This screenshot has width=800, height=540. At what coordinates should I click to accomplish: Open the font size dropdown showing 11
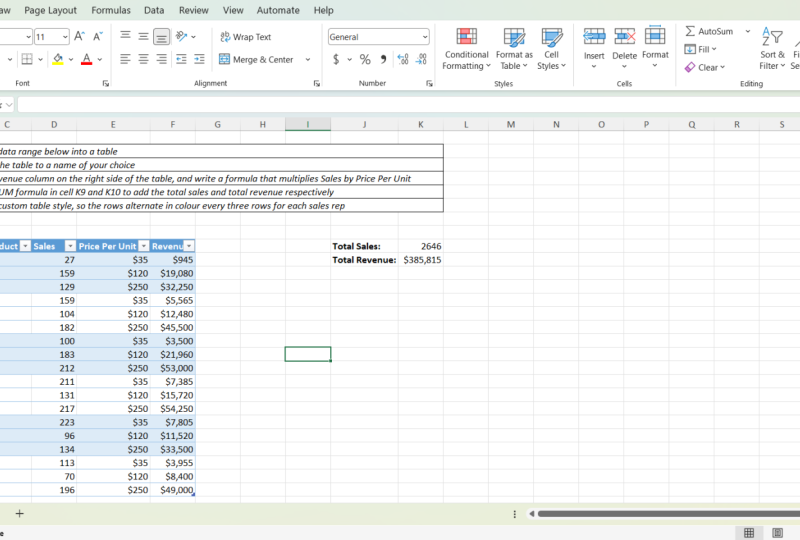click(65, 37)
